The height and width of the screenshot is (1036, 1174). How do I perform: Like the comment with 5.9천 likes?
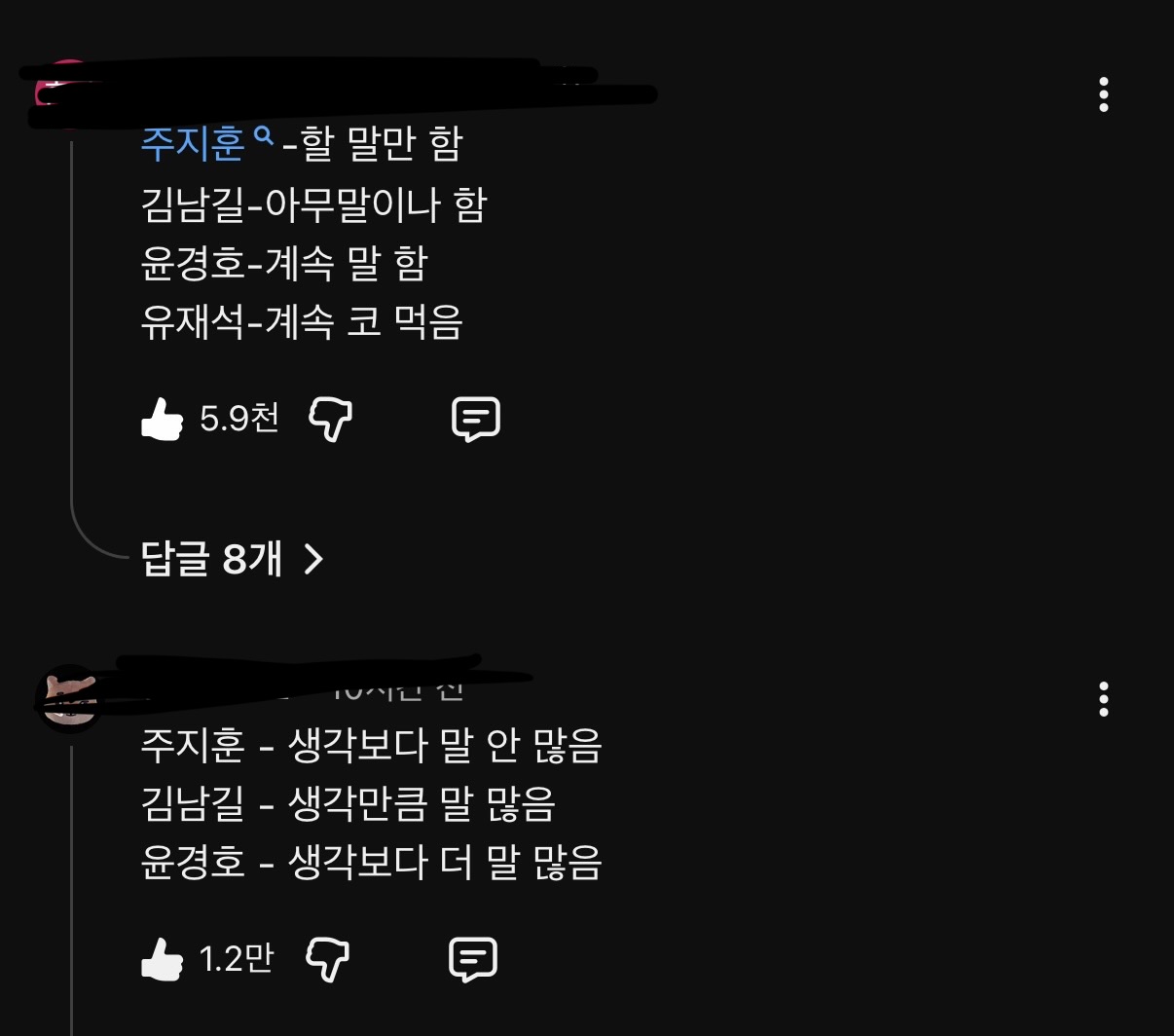coord(162,420)
